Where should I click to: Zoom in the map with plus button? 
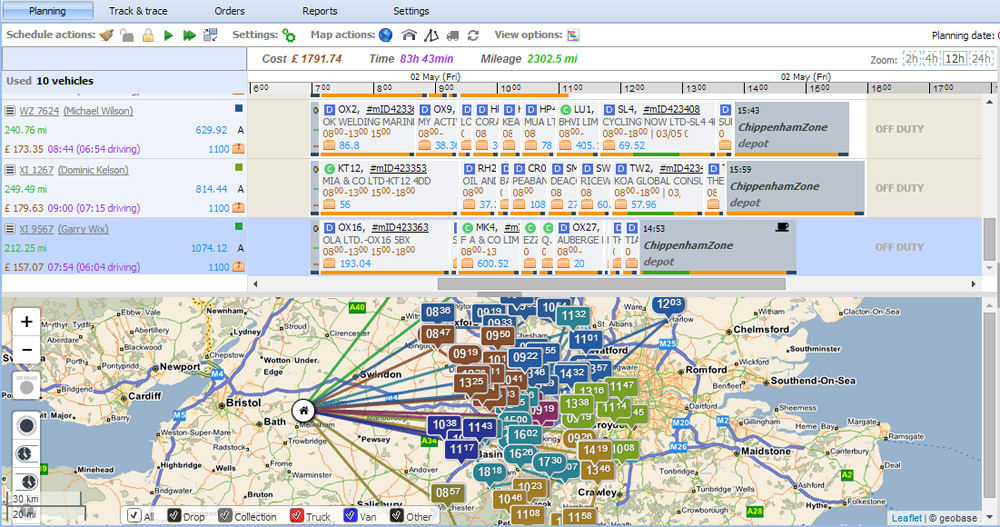tap(27, 322)
